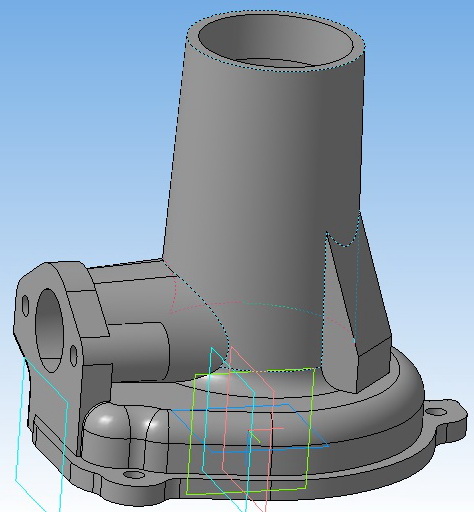Image resolution: width=474 pixels, height=512 pixels.
Task: Select the lower small bolt hole on side flange
Action: (73, 355)
